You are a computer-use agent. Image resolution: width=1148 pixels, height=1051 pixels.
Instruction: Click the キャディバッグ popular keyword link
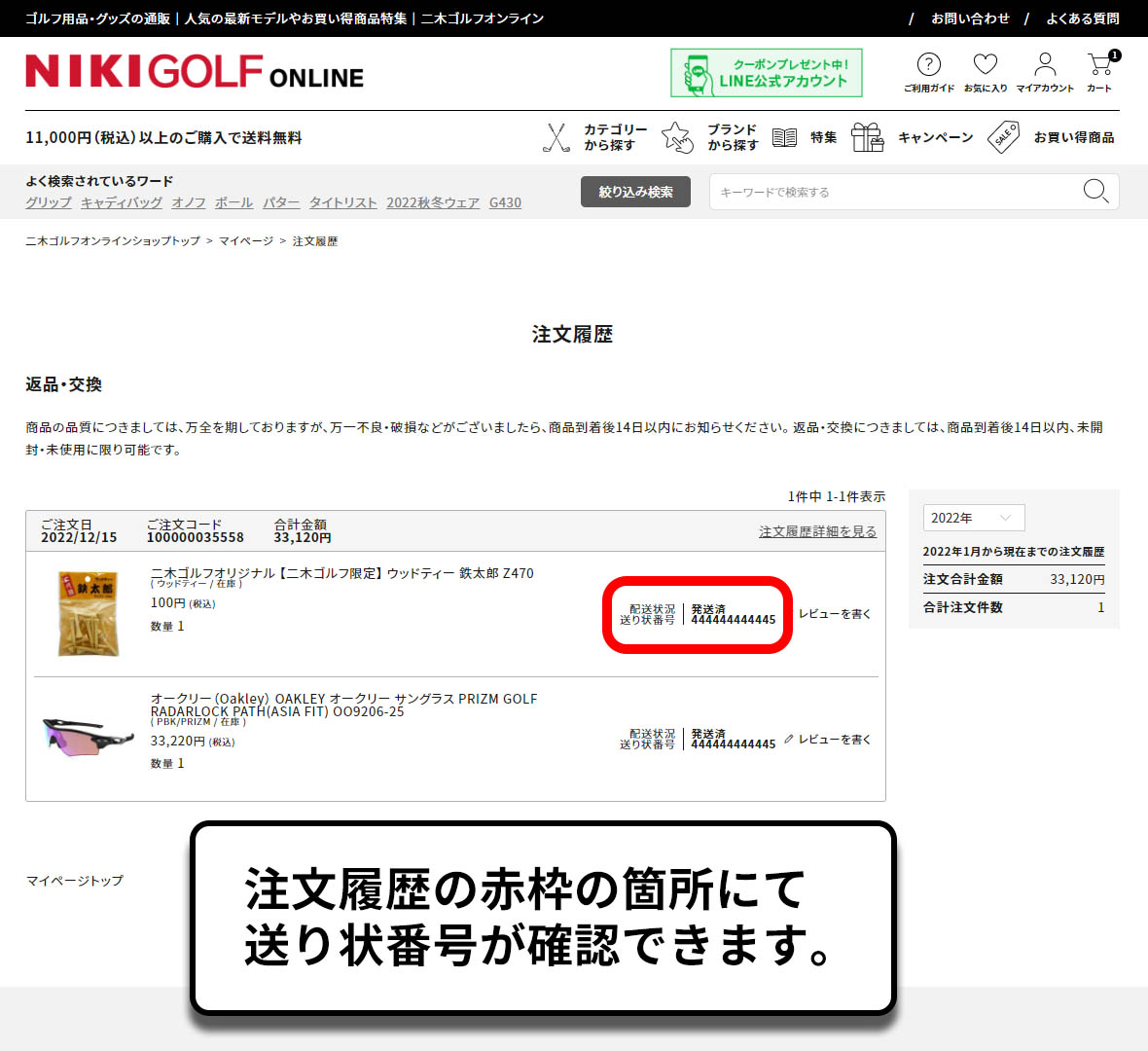pyautogui.click(x=122, y=202)
